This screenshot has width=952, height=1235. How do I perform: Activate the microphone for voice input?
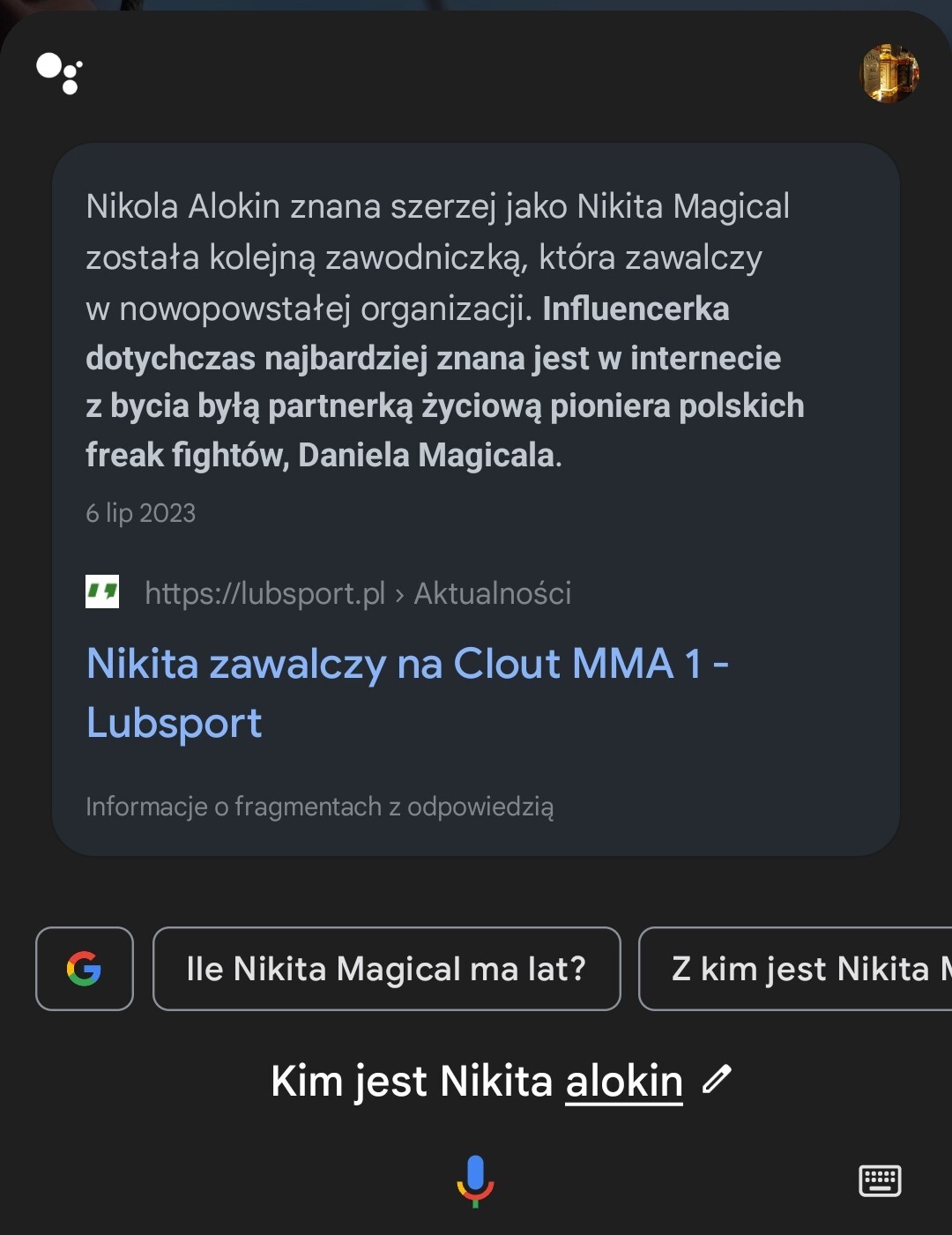pos(475,1180)
